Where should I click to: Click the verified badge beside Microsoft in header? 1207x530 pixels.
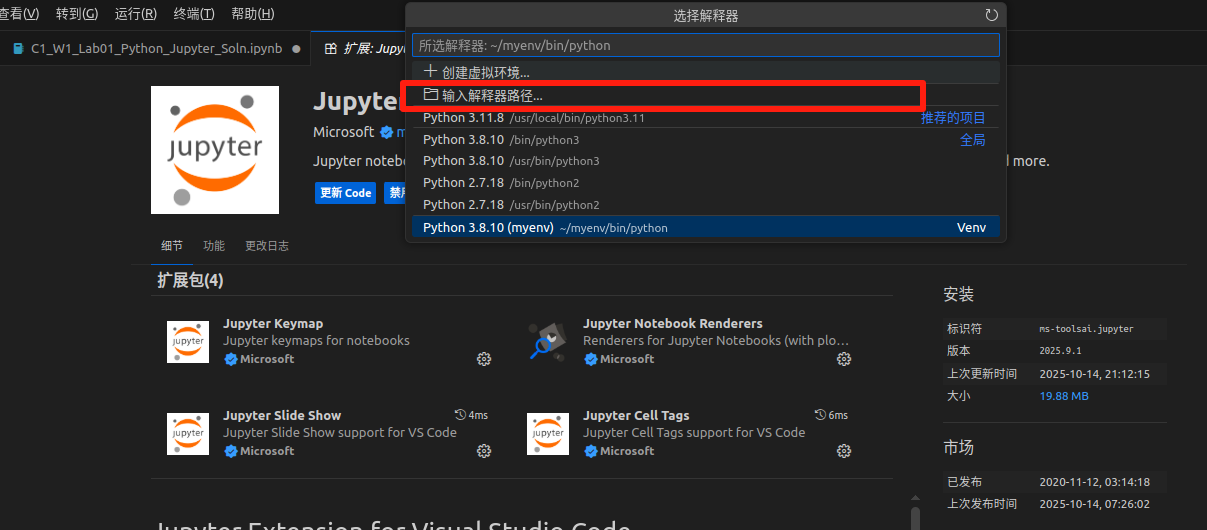(385, 132)
